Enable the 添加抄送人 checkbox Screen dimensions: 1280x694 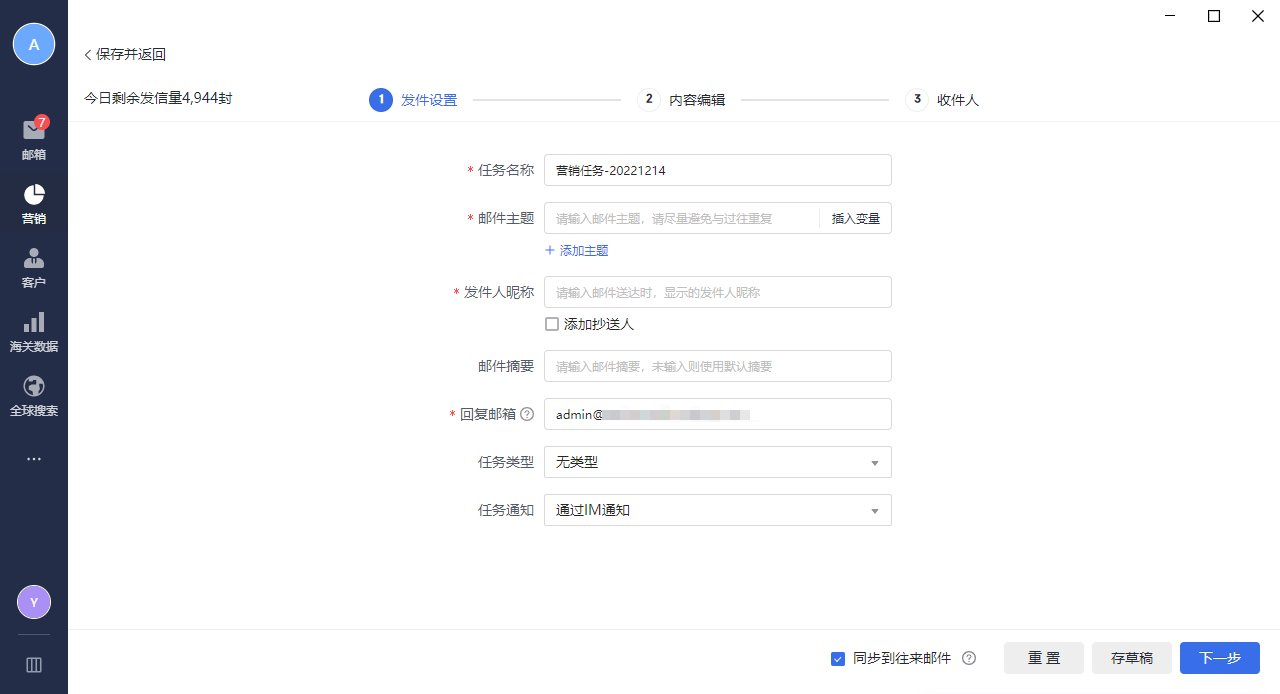point(552,324)
